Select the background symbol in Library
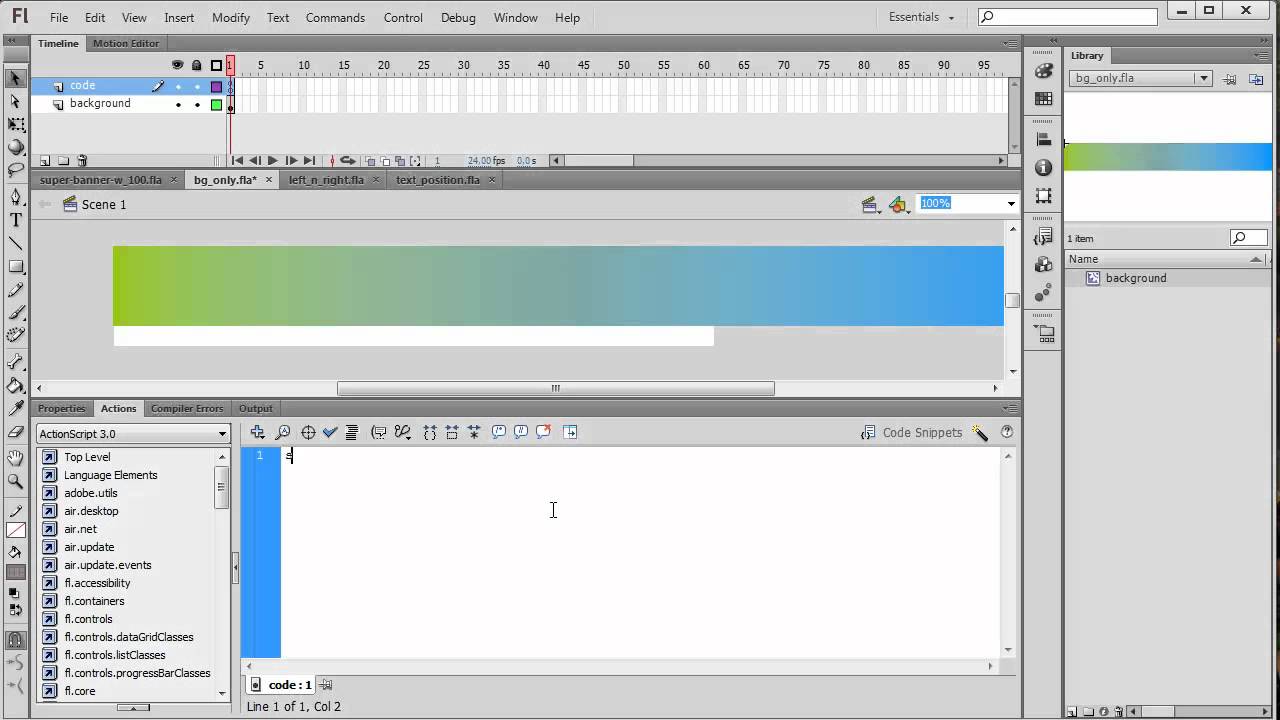 [1136, 278]
